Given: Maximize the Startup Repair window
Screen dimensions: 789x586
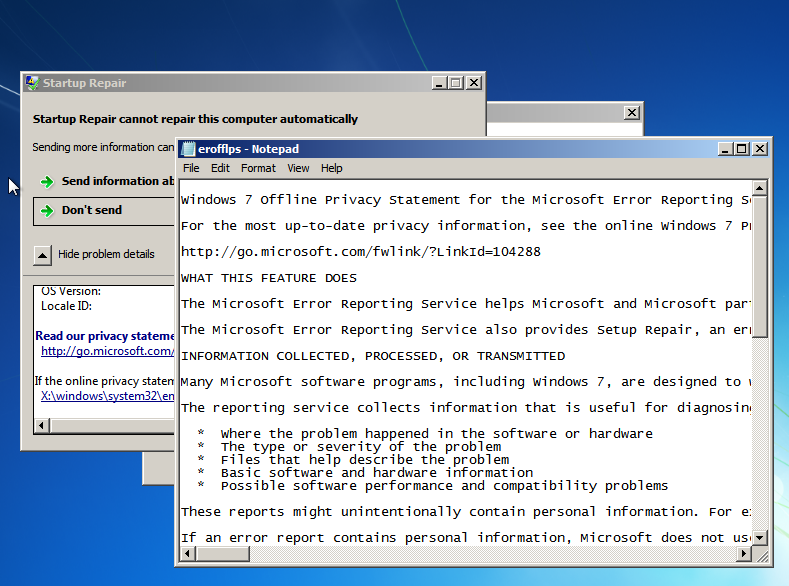Looking at the screenshot, I should (x=455, y=83).
